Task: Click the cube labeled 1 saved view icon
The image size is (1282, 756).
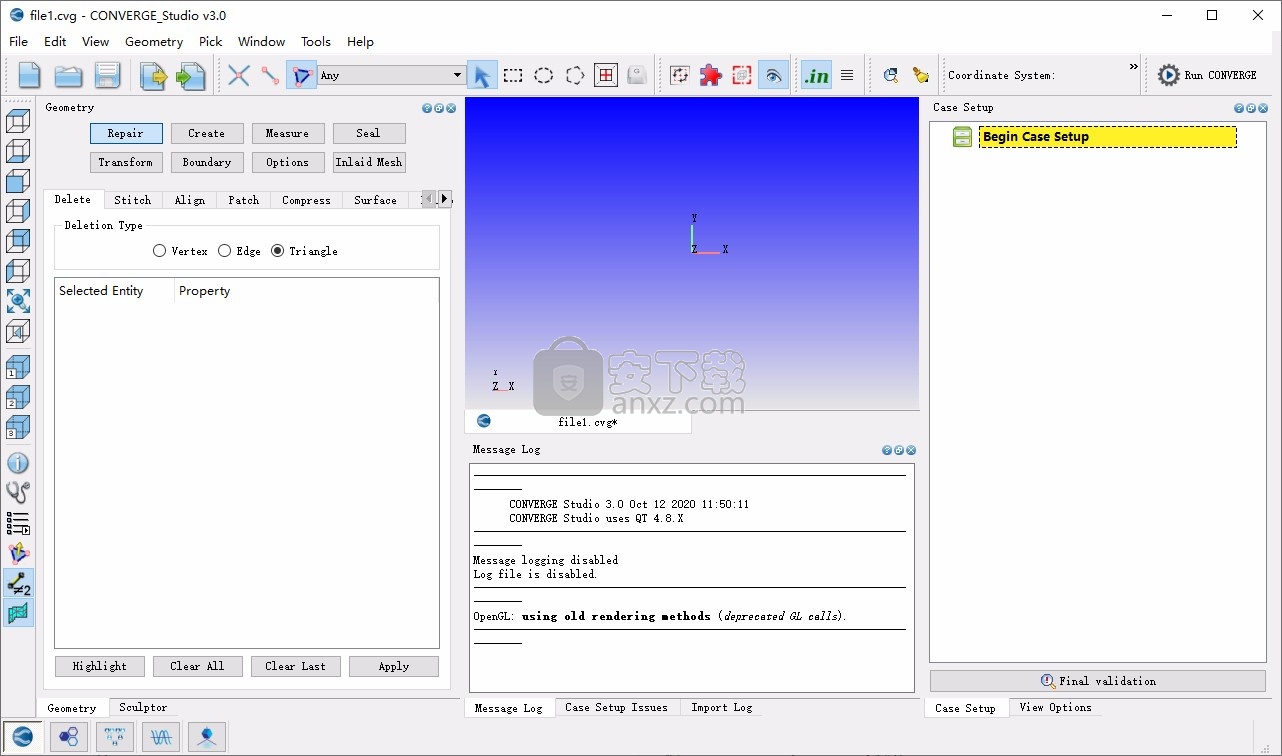Action: click(x=18, y=368)
